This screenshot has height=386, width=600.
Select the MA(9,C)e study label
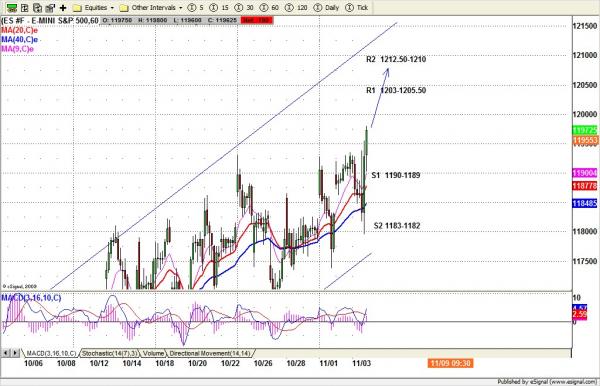(x=17, y=49)
